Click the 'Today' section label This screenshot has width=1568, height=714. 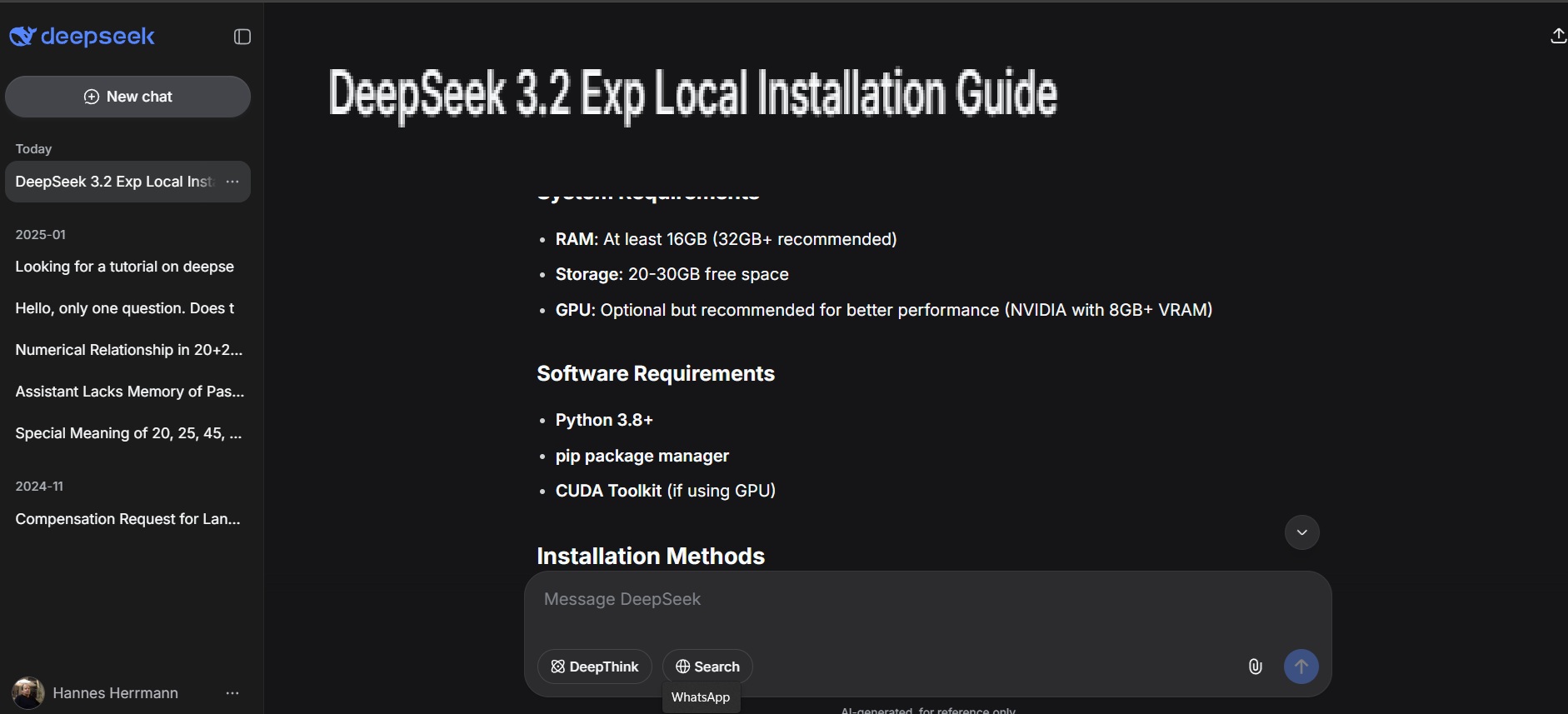click(33, 149)
